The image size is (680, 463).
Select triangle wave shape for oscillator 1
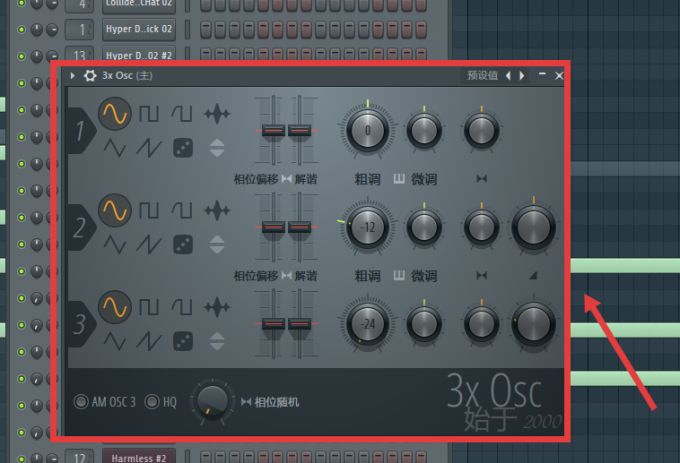point(115,148)
